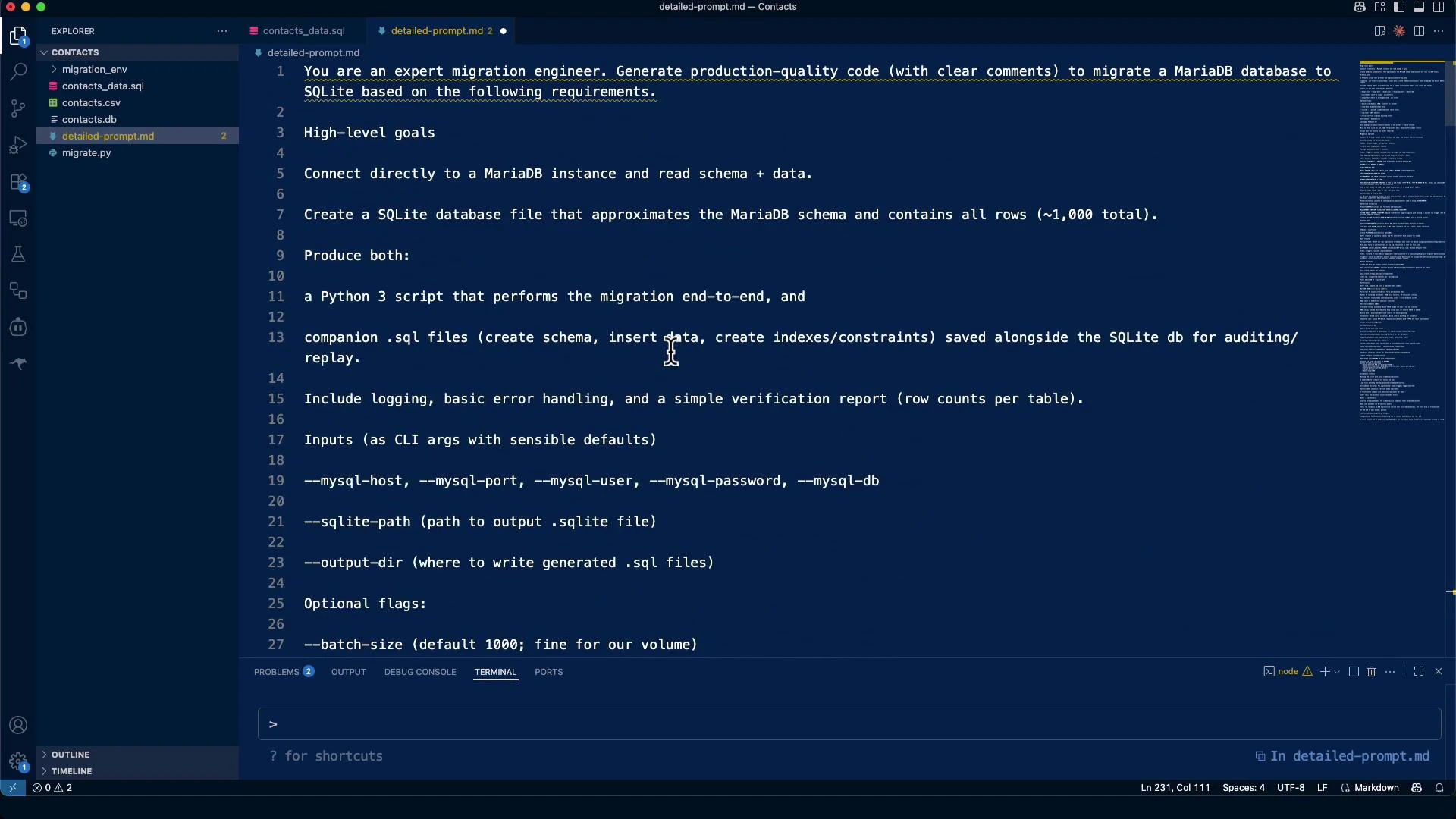Split the editor to the right

pos(1419,31)
